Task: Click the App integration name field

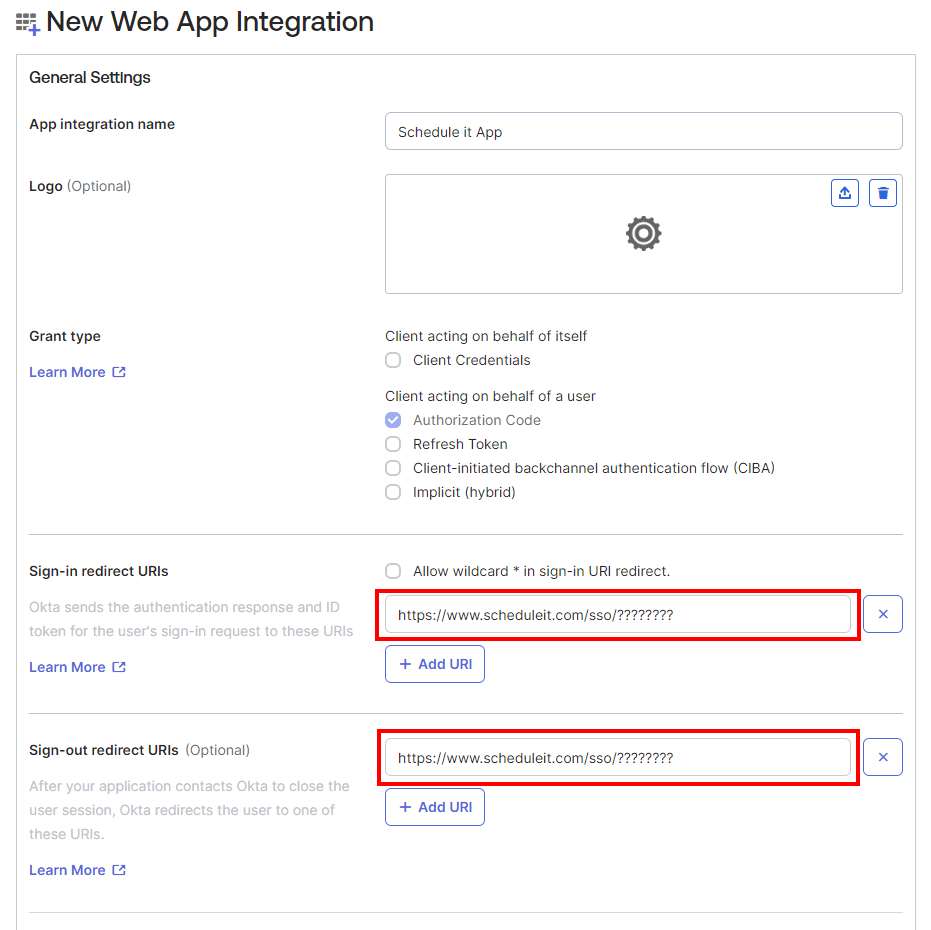Action: [644, 131]
